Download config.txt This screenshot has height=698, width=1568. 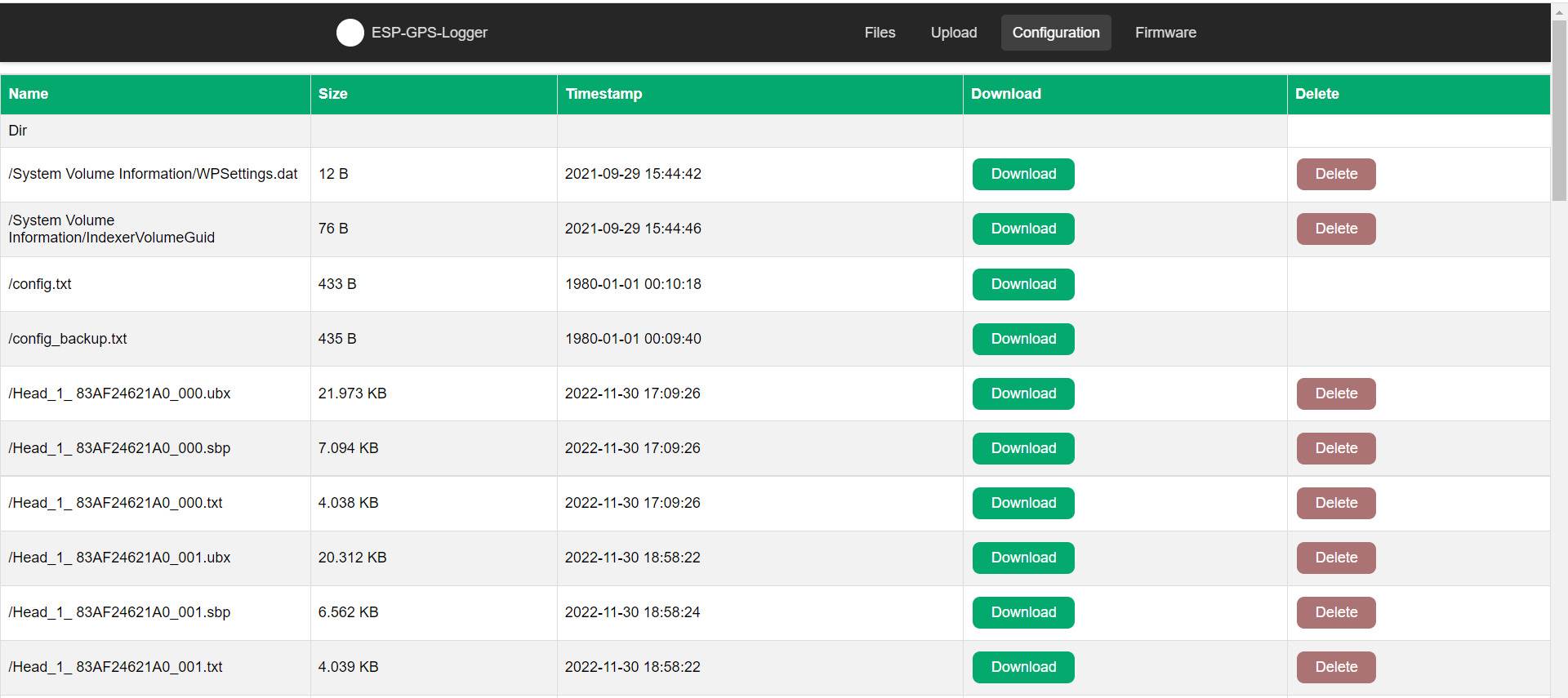coord(1022,284)
